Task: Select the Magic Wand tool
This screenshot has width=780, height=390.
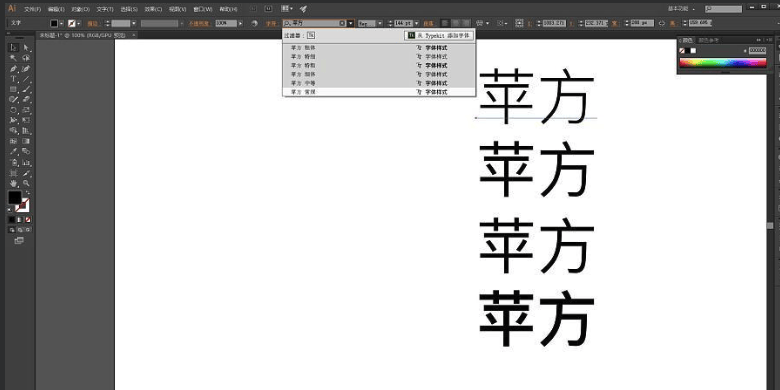Action: point(14,58)
